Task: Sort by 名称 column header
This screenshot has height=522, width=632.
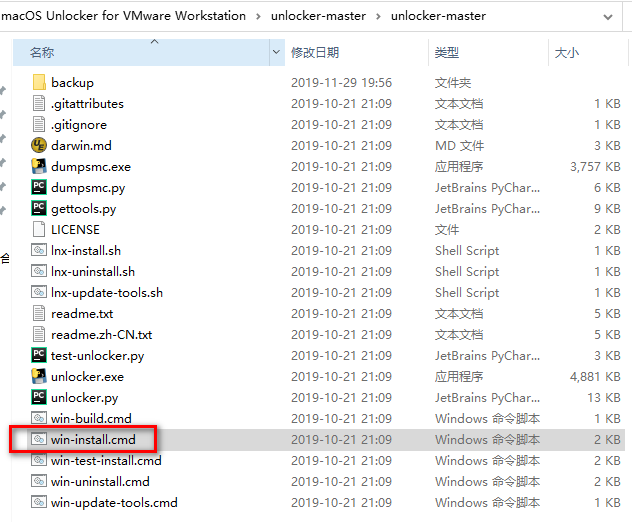Action: [141, 52]
